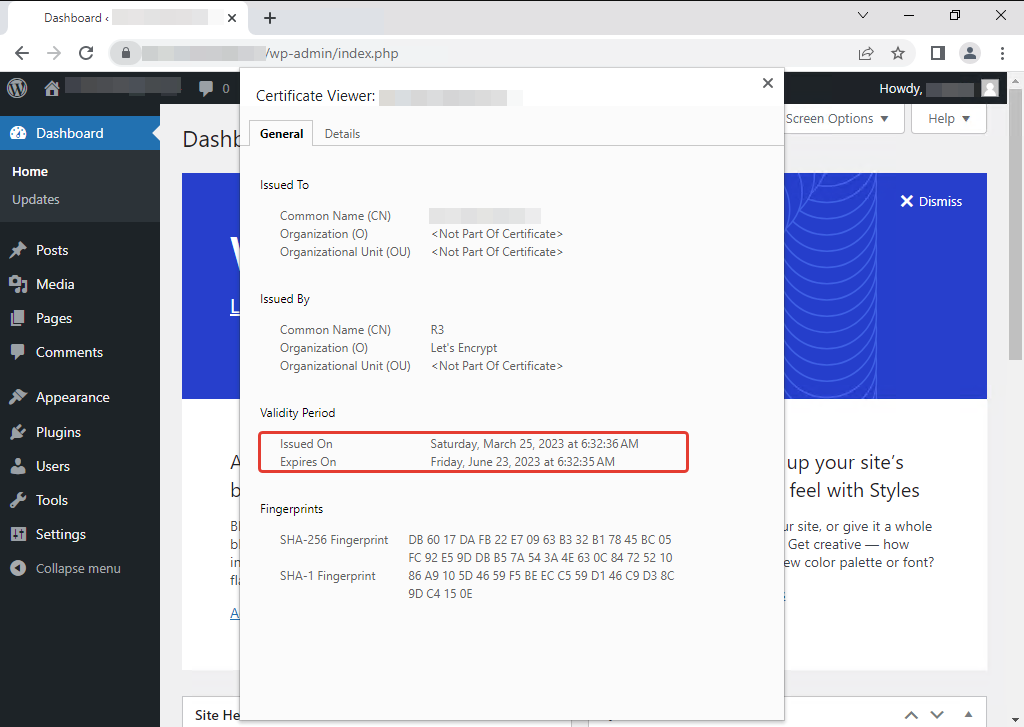Open the Chrome profile avatar icon
Viewport: 1024px width, 727px height.
point(969,53)
